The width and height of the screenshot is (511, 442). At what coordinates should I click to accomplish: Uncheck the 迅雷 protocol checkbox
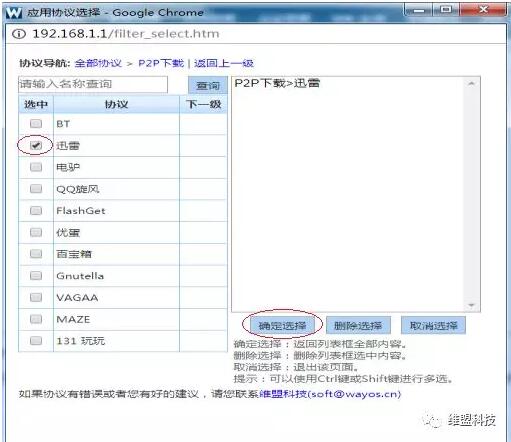click(36, 145)
